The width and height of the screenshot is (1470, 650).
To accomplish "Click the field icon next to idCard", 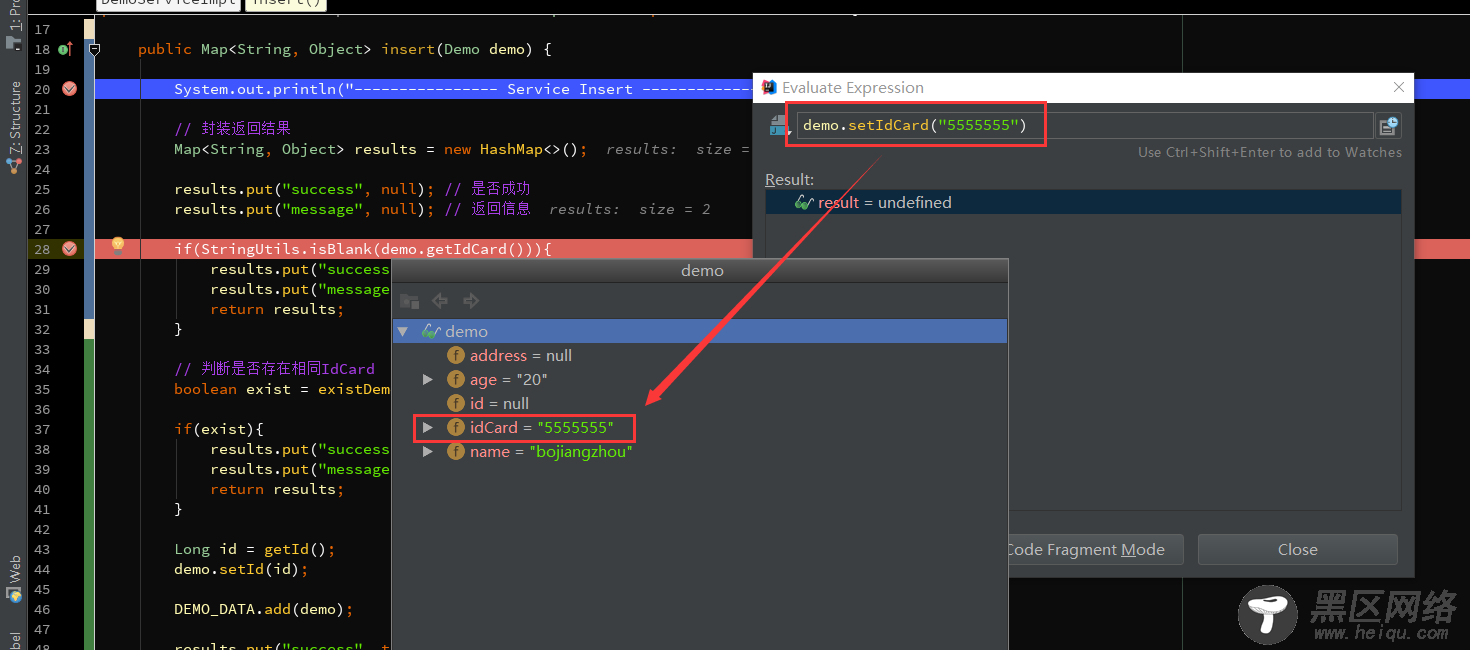I will pos(456,427).
